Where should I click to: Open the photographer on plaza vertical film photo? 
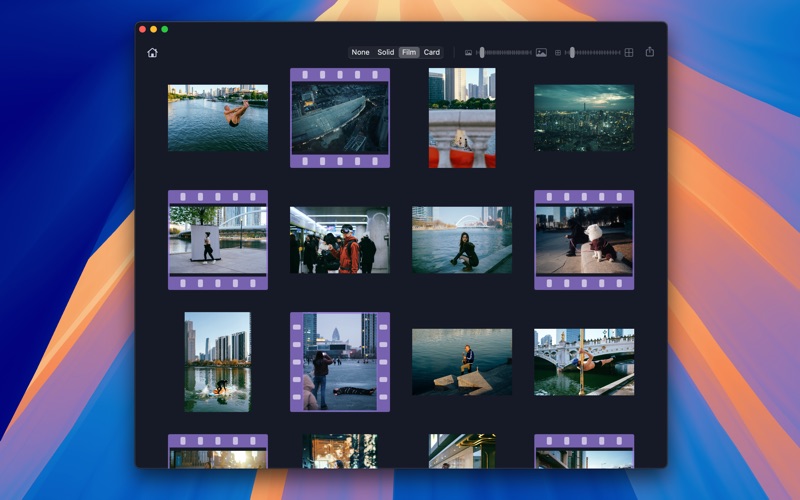pos(340,362)
